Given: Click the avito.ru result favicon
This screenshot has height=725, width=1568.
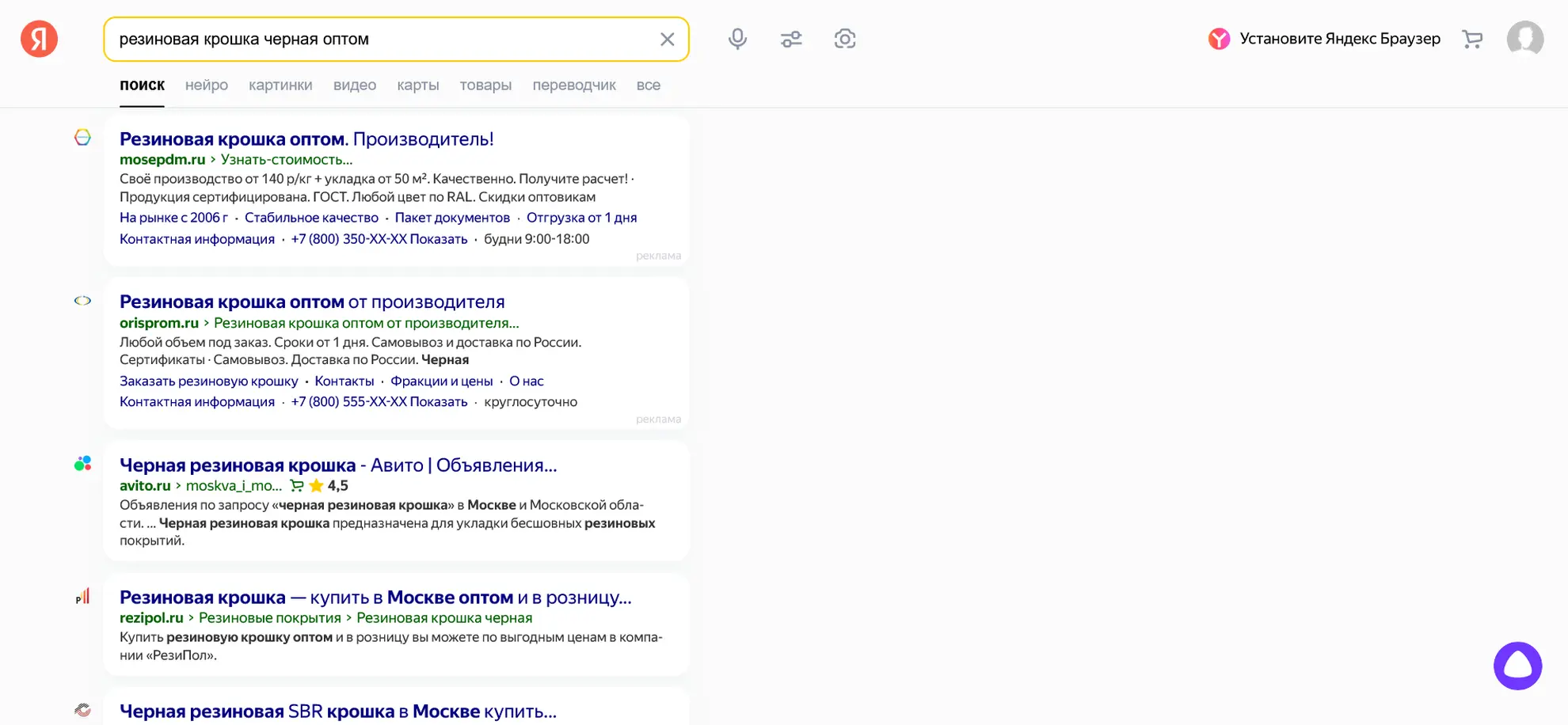Looking at the screenshot, I should (x=82, y=464).
